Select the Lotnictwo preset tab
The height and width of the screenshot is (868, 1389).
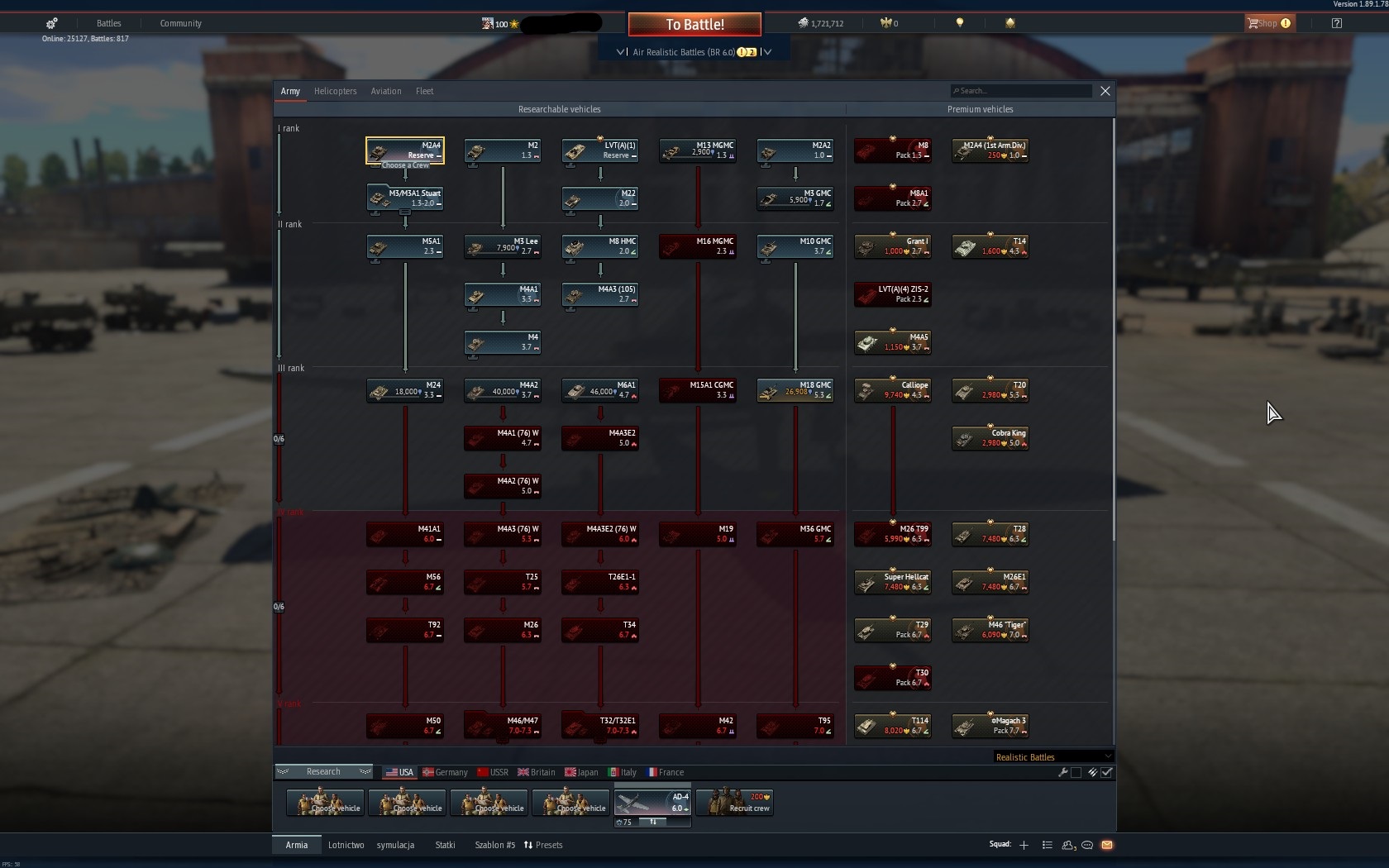[346, 845]
